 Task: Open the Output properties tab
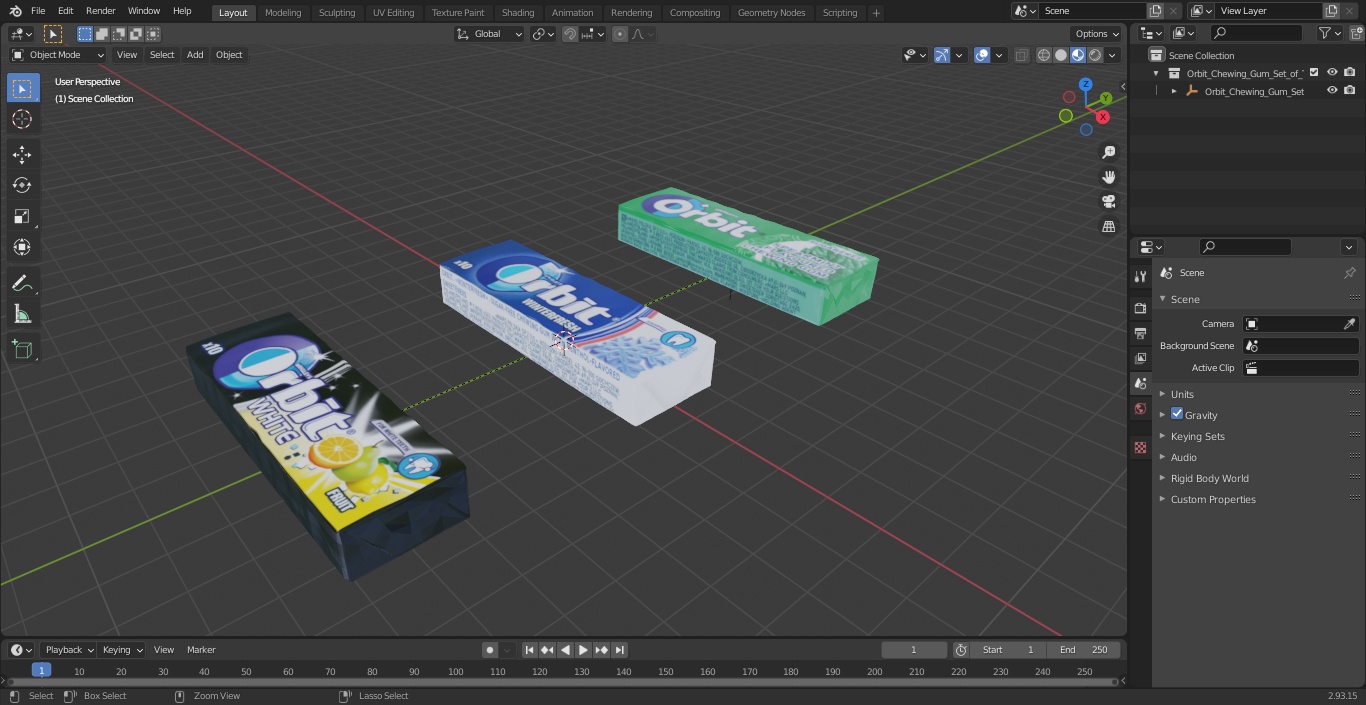1140,333
